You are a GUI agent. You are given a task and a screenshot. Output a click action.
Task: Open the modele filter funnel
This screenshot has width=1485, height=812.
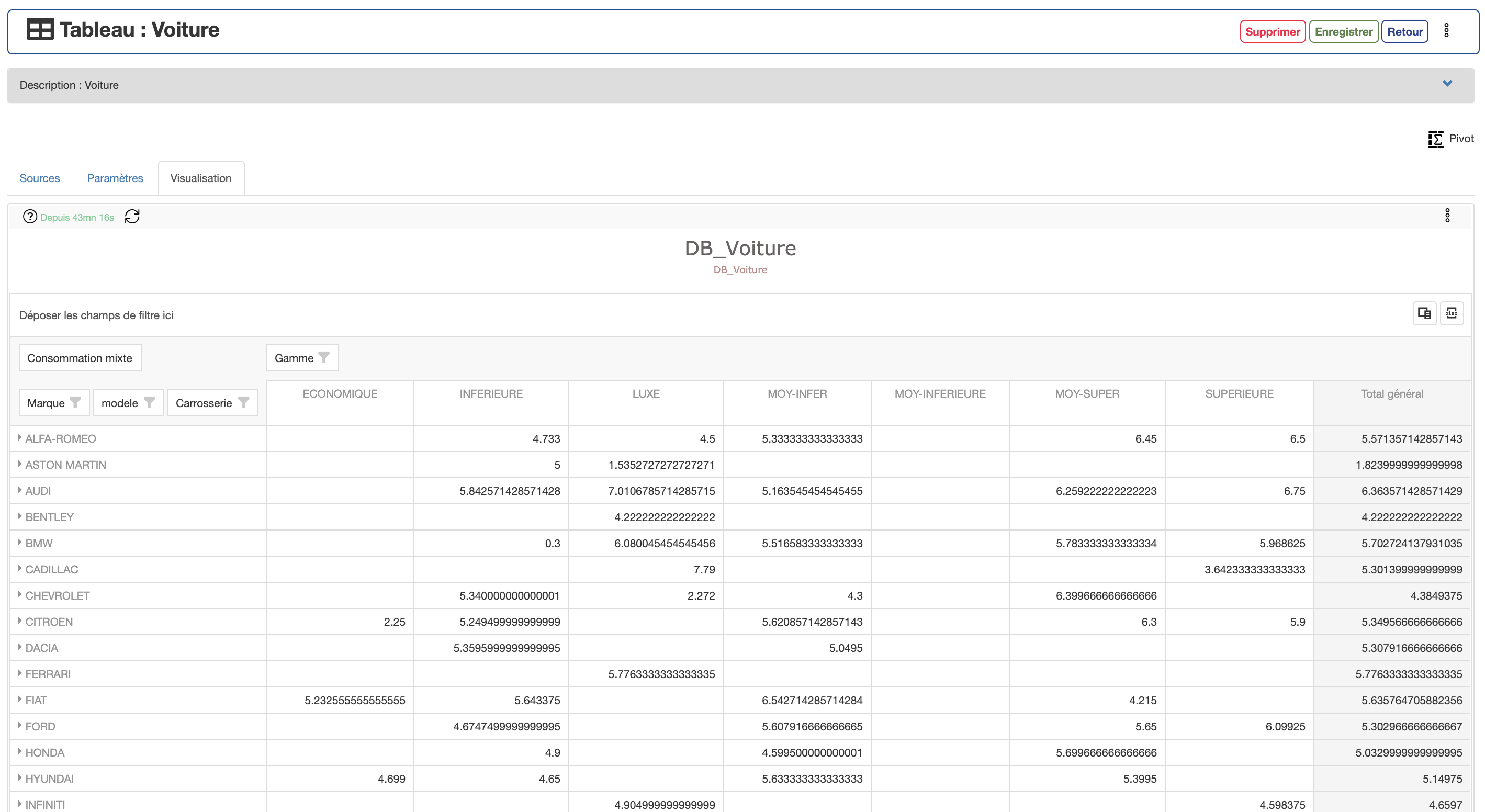pyautogui.click(x=149, y=402)
